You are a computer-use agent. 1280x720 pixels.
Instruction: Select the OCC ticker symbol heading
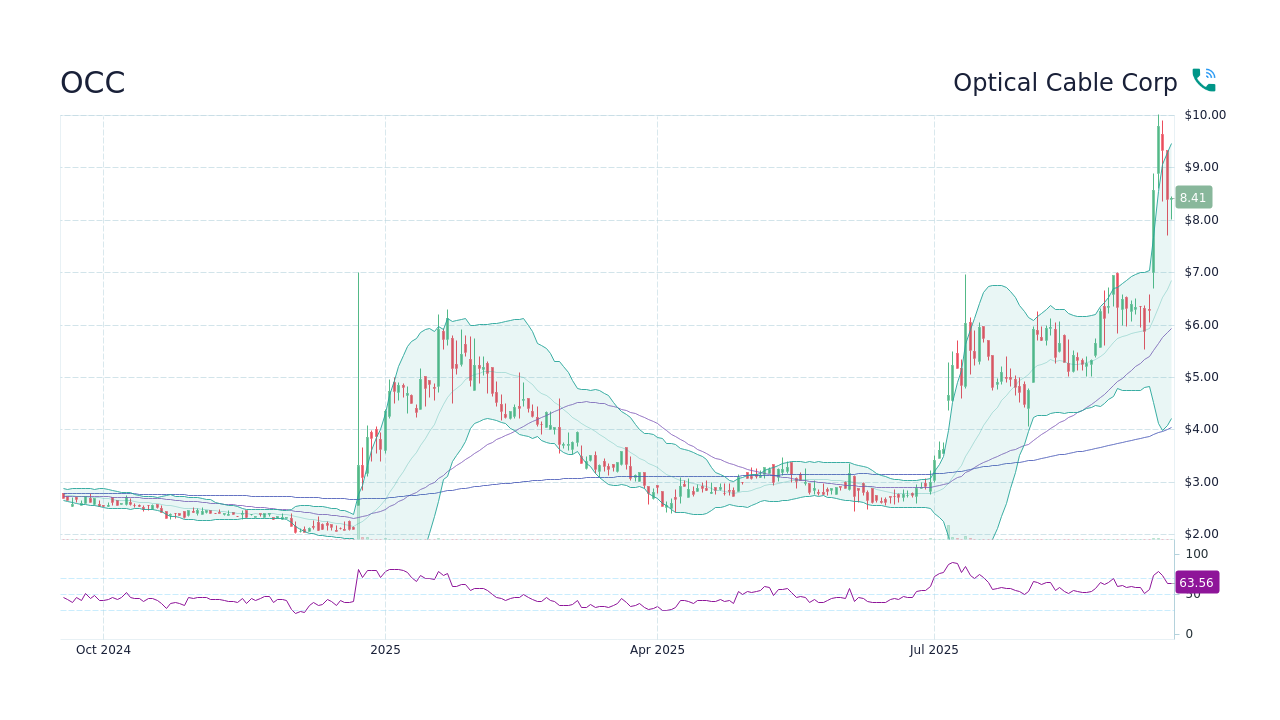(x=92, y=83)
